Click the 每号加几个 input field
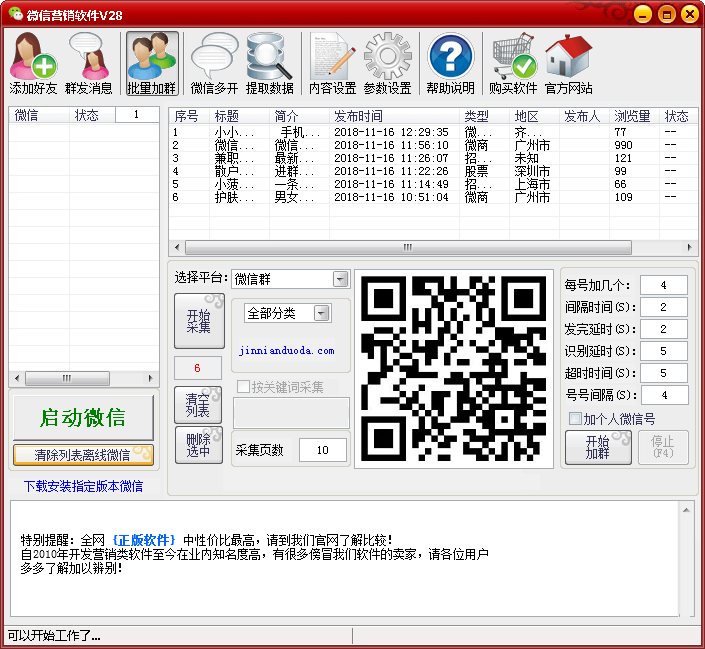705x649 pixels. pos(664,285)
